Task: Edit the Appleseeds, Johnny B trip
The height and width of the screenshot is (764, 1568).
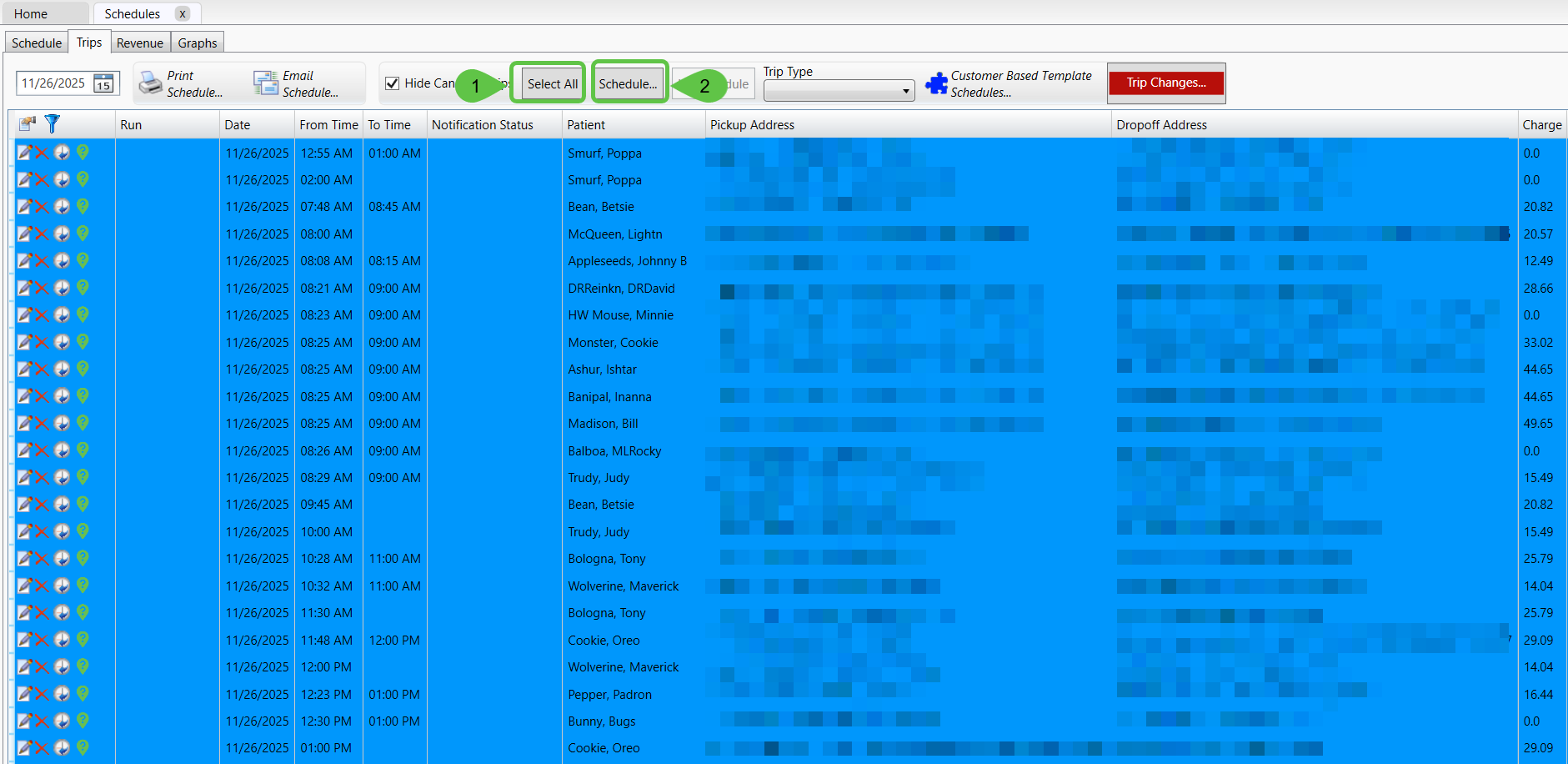Action: point(25,261)
